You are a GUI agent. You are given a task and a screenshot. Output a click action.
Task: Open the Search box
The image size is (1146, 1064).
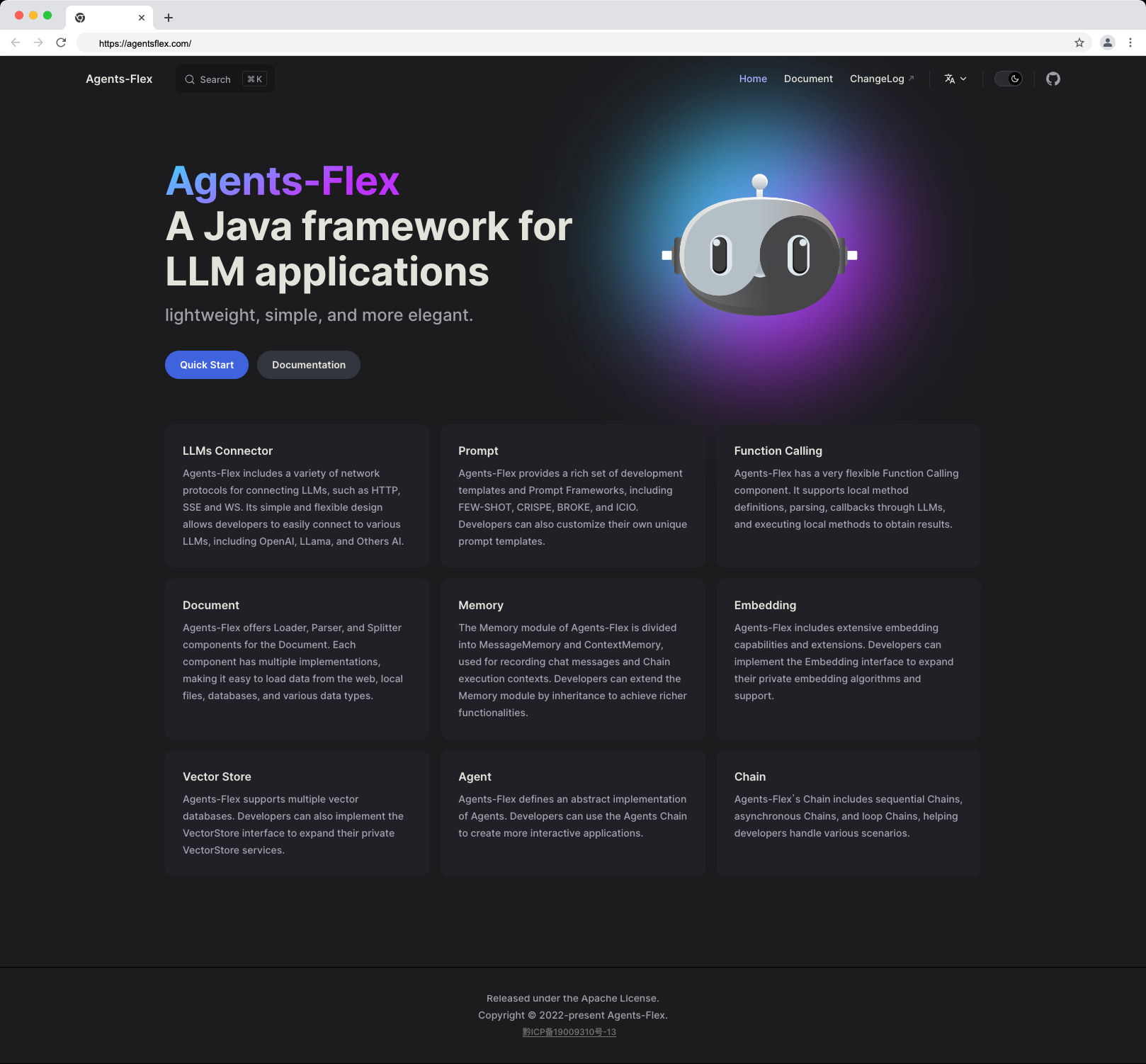point(225,79)
